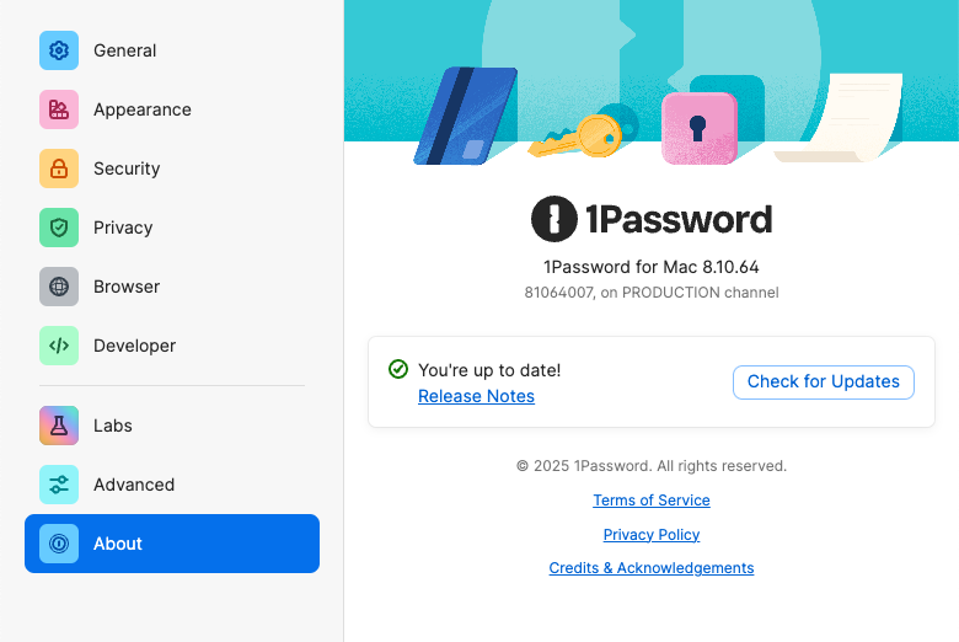Switch to the Privacy section

coord(123,227)
